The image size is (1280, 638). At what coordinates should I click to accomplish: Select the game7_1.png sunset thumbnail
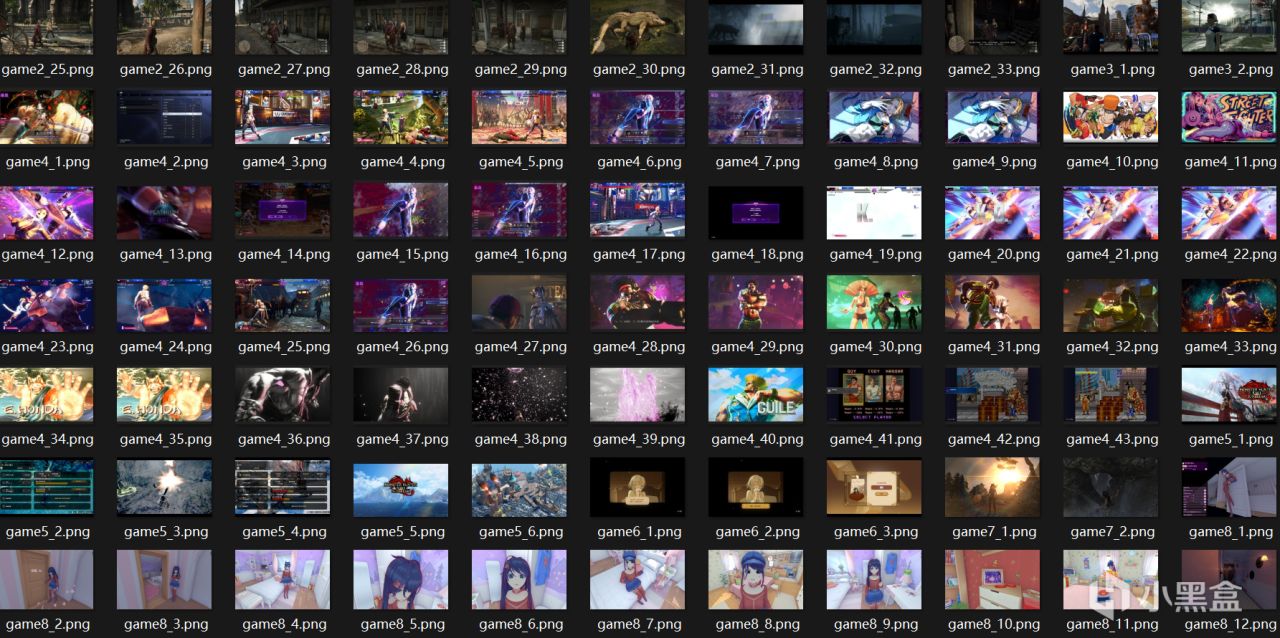tap(992, 487)
